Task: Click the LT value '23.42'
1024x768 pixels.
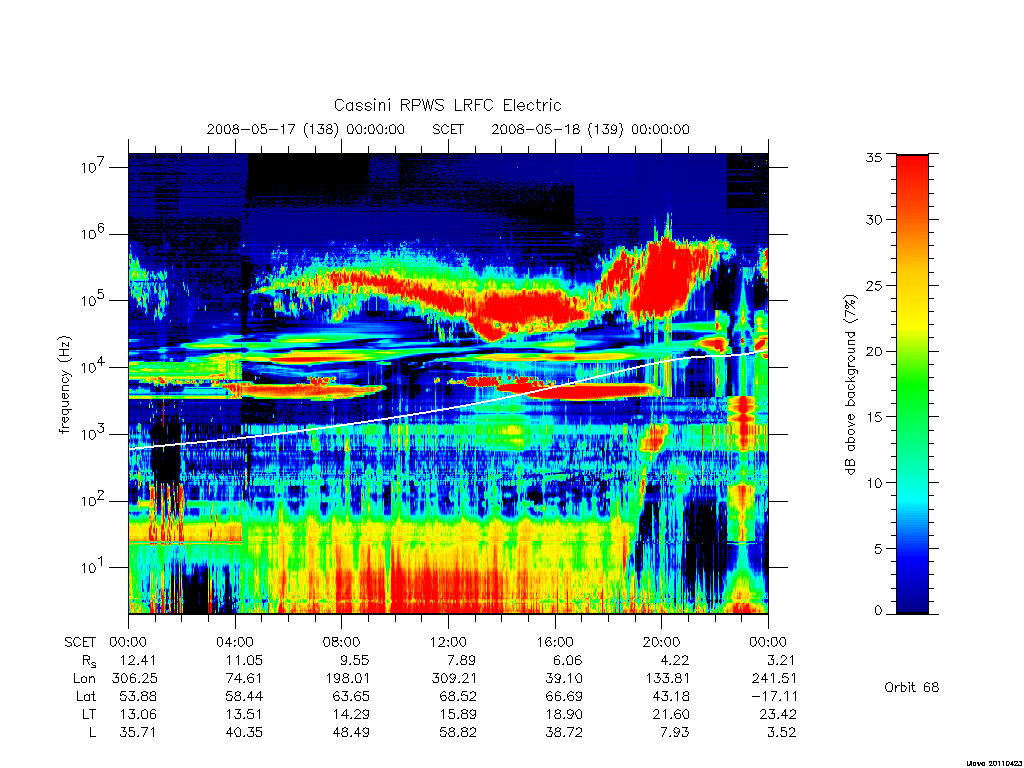Action: click(778, 715)
